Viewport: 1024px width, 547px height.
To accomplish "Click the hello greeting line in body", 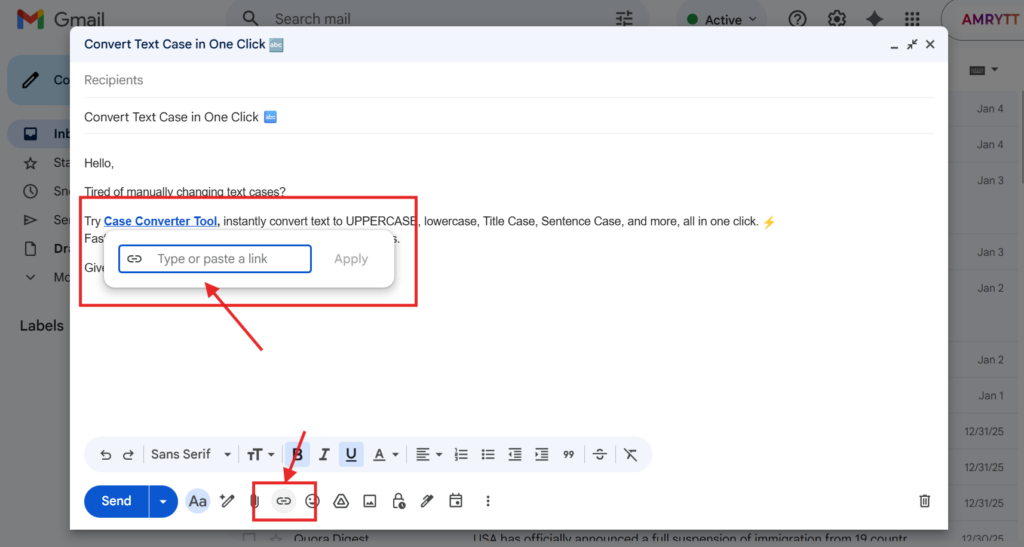I will [99, 163].
